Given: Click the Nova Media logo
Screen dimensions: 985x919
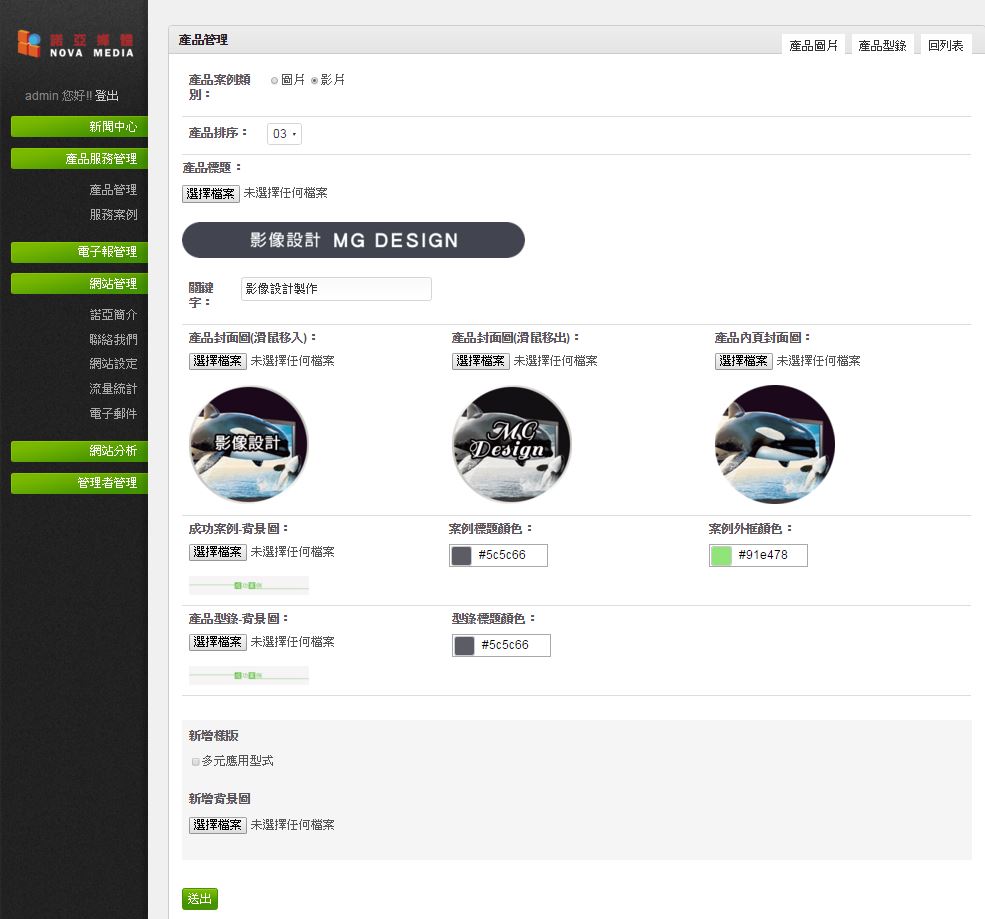Looking at the screenshot, I should [75, 44].
